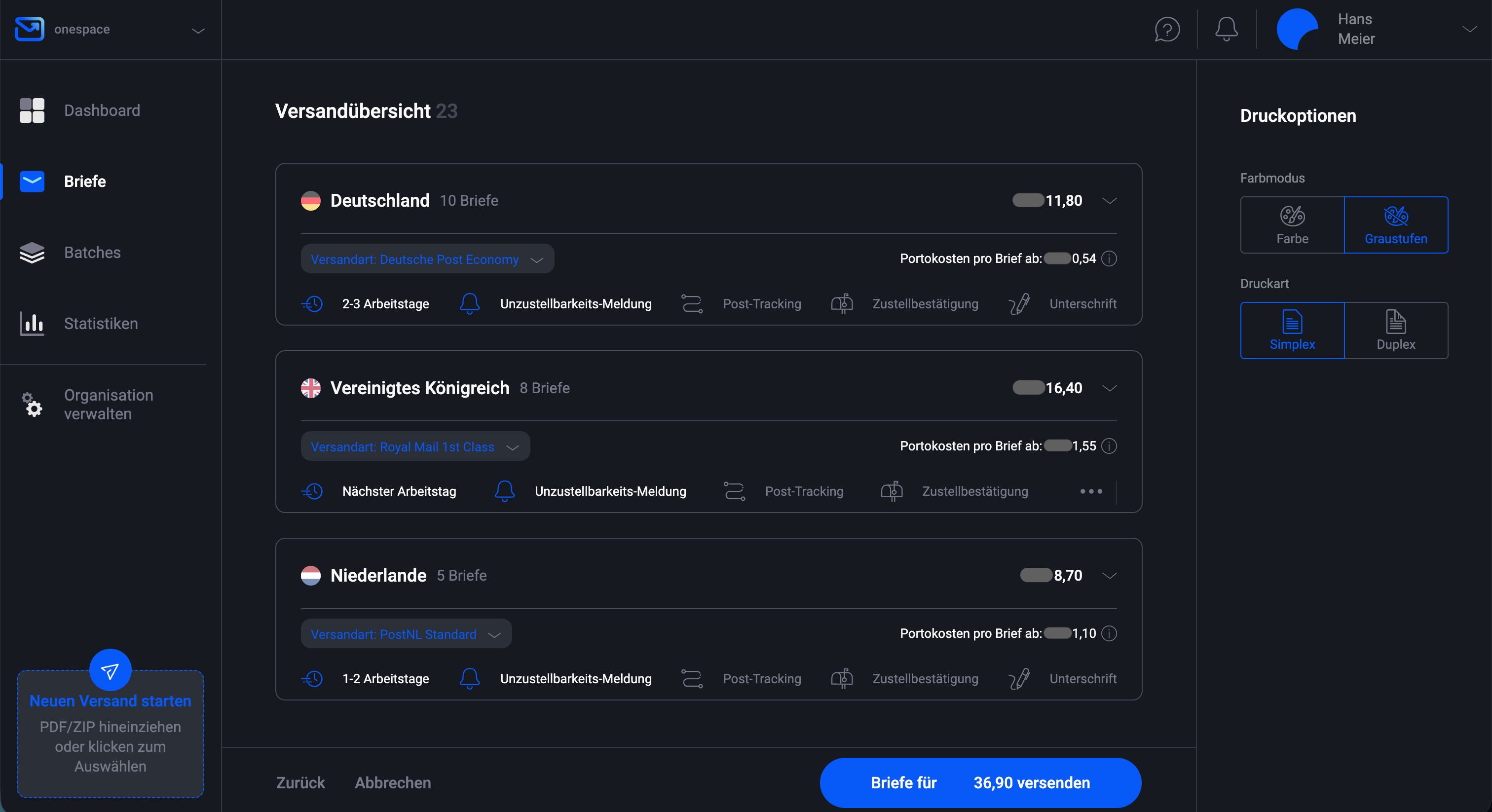Image resolution: width=1492 pixels, height=812 pixels.
Task: View Statistiken via the bar chart icon
Action: tap(32, 324)
